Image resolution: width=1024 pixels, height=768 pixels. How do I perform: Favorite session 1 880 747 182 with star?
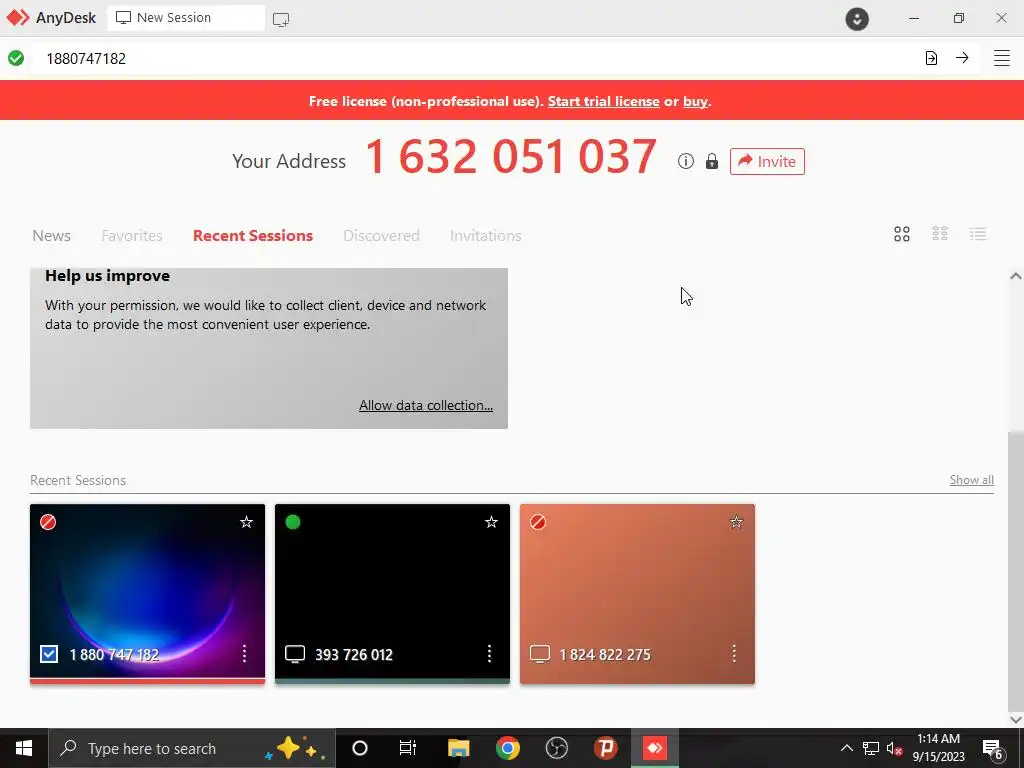(246, 522)
